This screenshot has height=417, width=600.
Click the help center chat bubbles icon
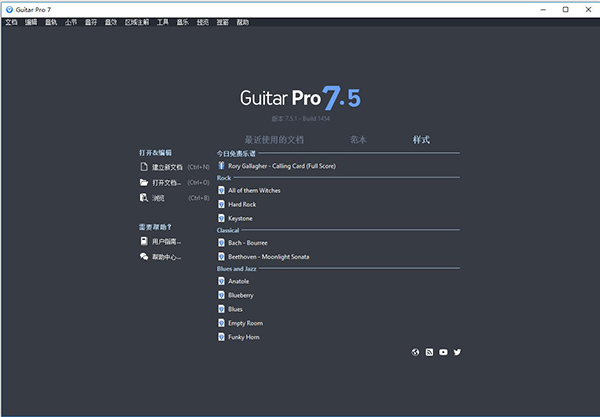144,256
